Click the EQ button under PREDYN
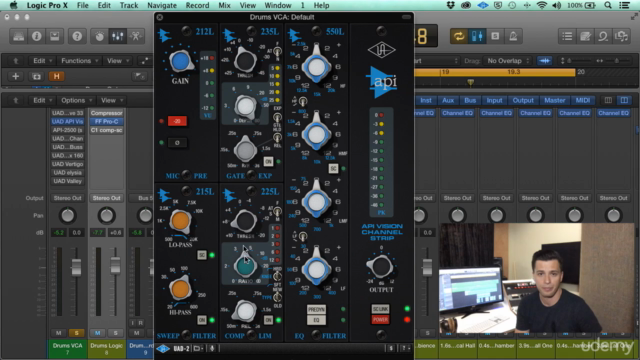 (317, 320)
